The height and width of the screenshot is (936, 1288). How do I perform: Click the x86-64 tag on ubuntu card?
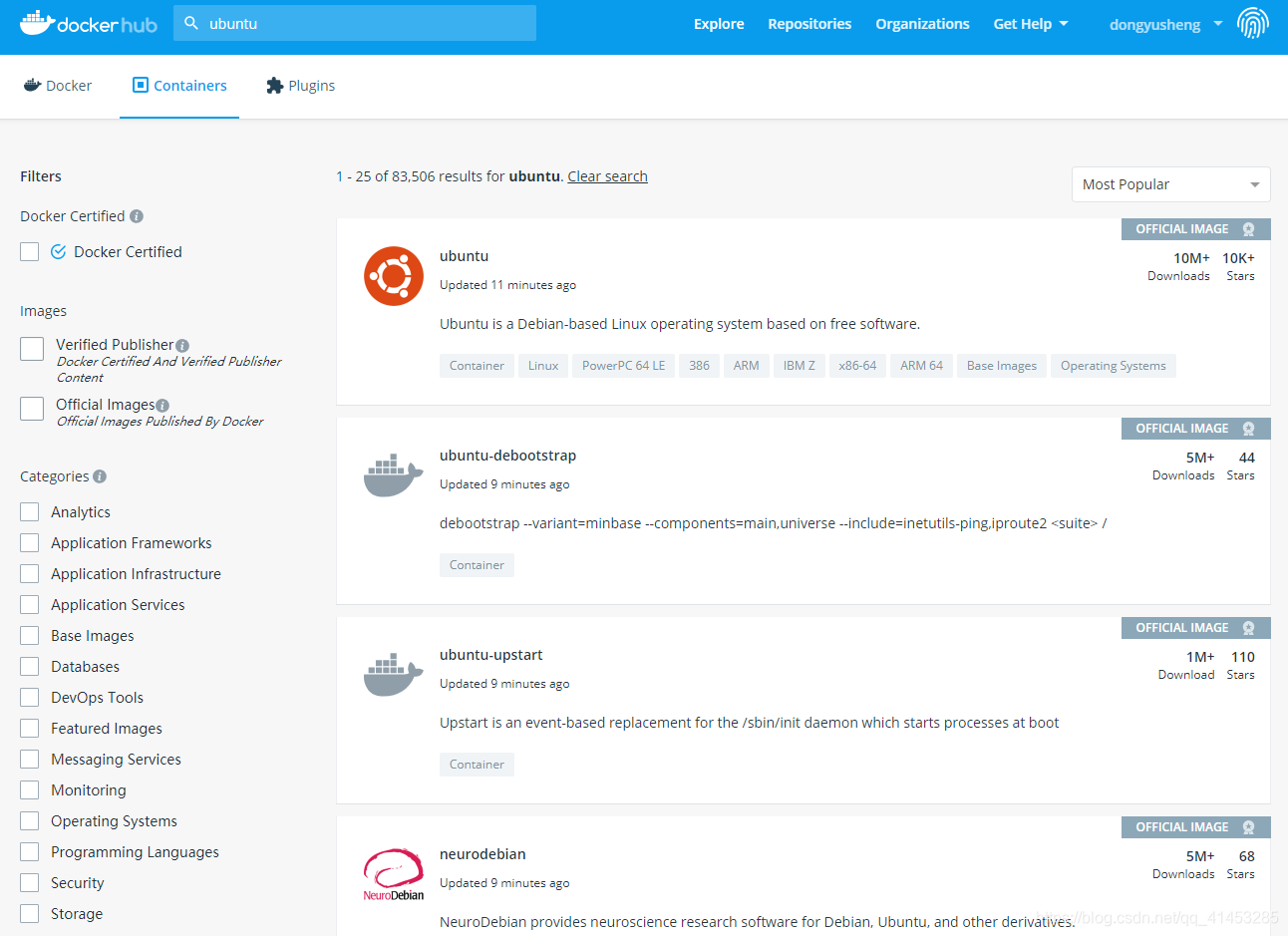[x=857, y=366]
